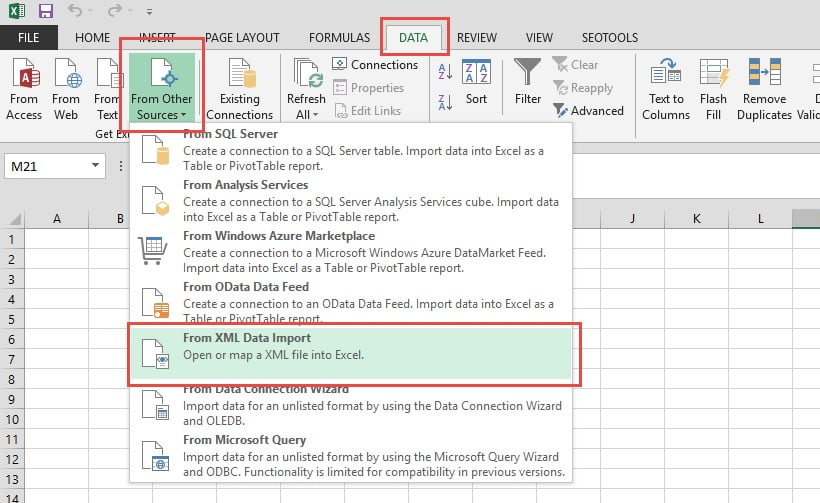Select row 5 header
820x503 pixels.
tap(12, 319)
